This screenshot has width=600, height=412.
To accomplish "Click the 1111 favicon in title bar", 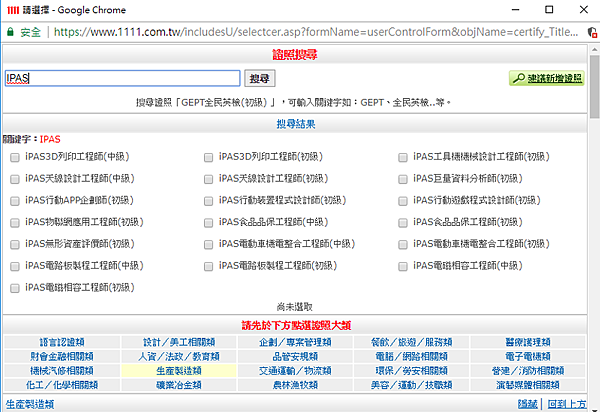I will point(13,10).
